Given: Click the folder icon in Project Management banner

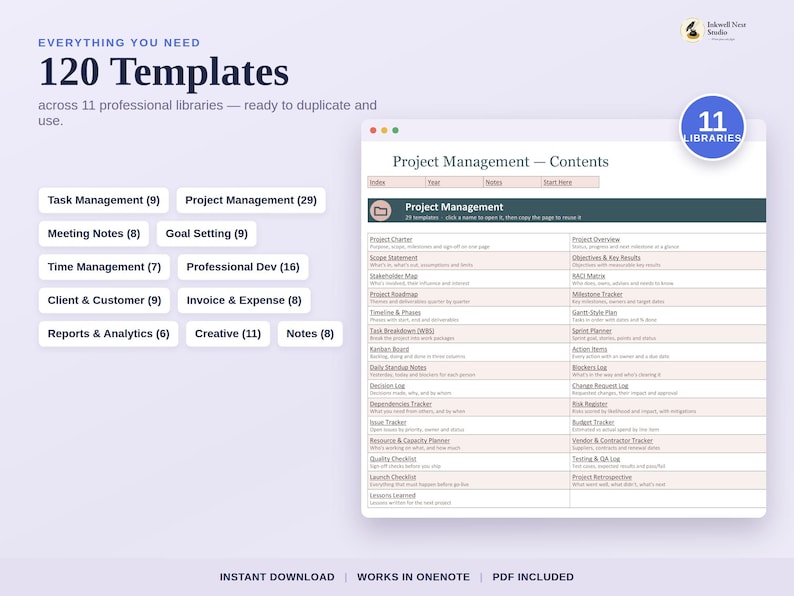Looking at the screenshot, I should [x=381, y=211].
